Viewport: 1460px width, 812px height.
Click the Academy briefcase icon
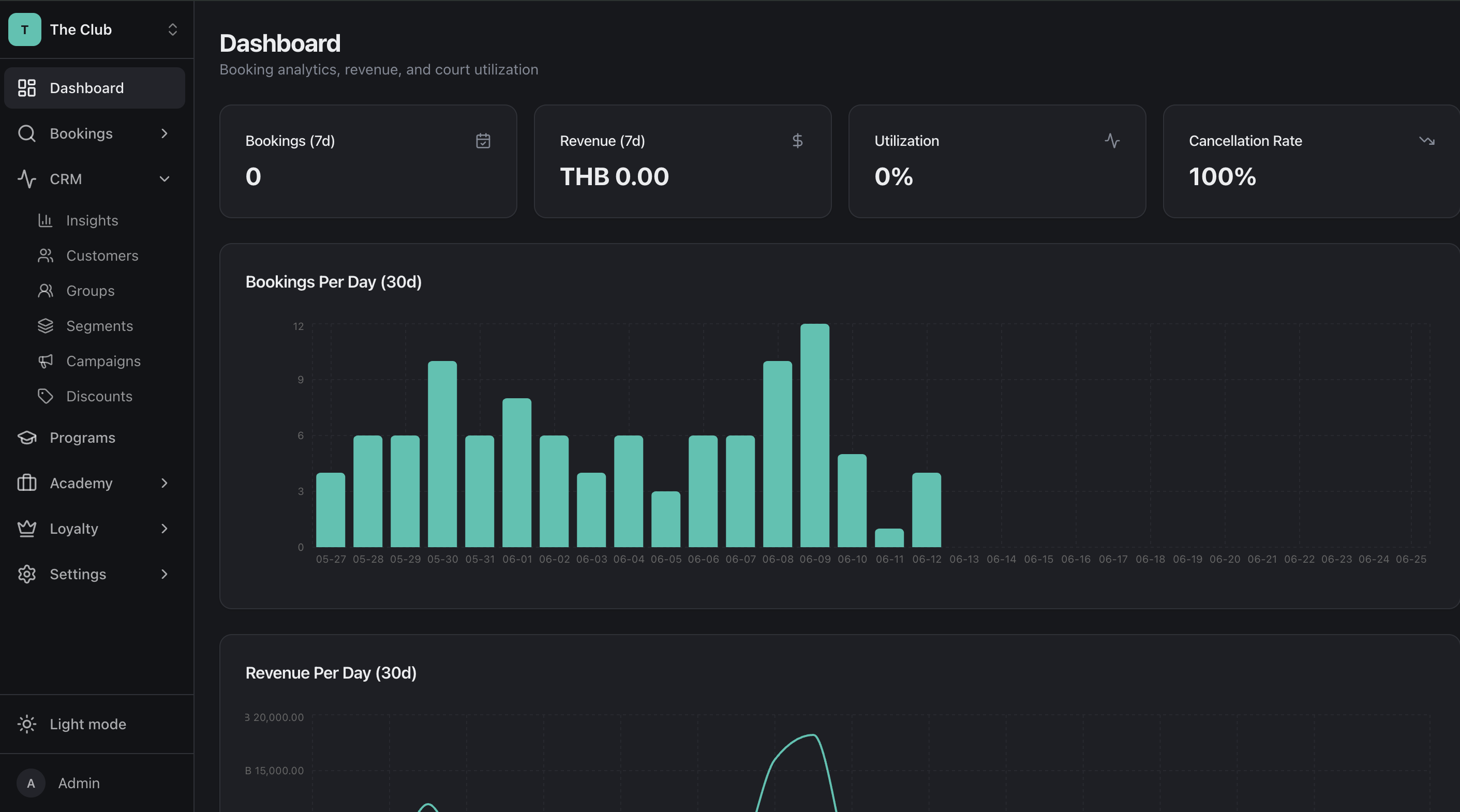[x=26, y=483]
